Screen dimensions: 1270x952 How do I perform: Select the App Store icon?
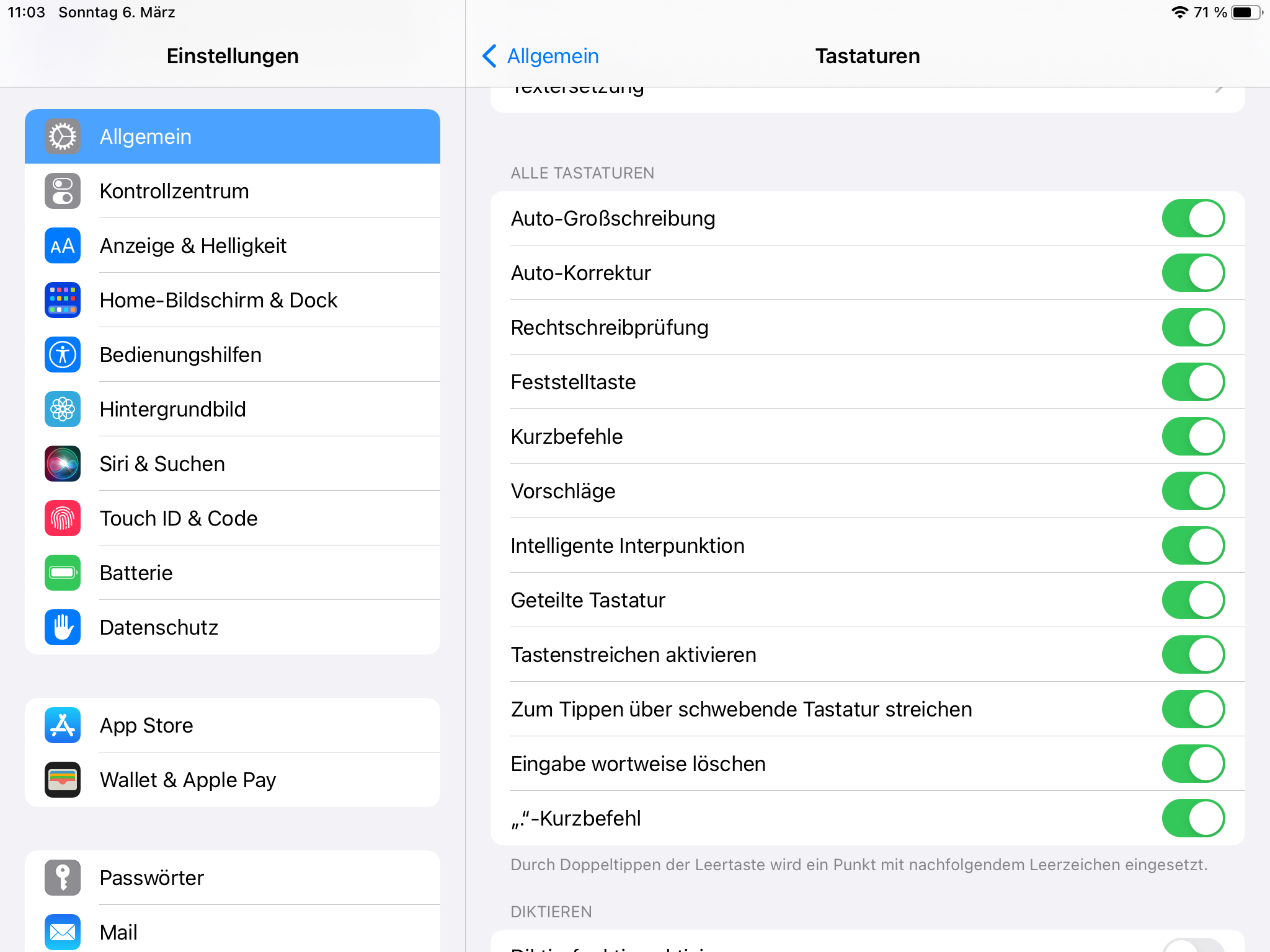coord(63,725)
